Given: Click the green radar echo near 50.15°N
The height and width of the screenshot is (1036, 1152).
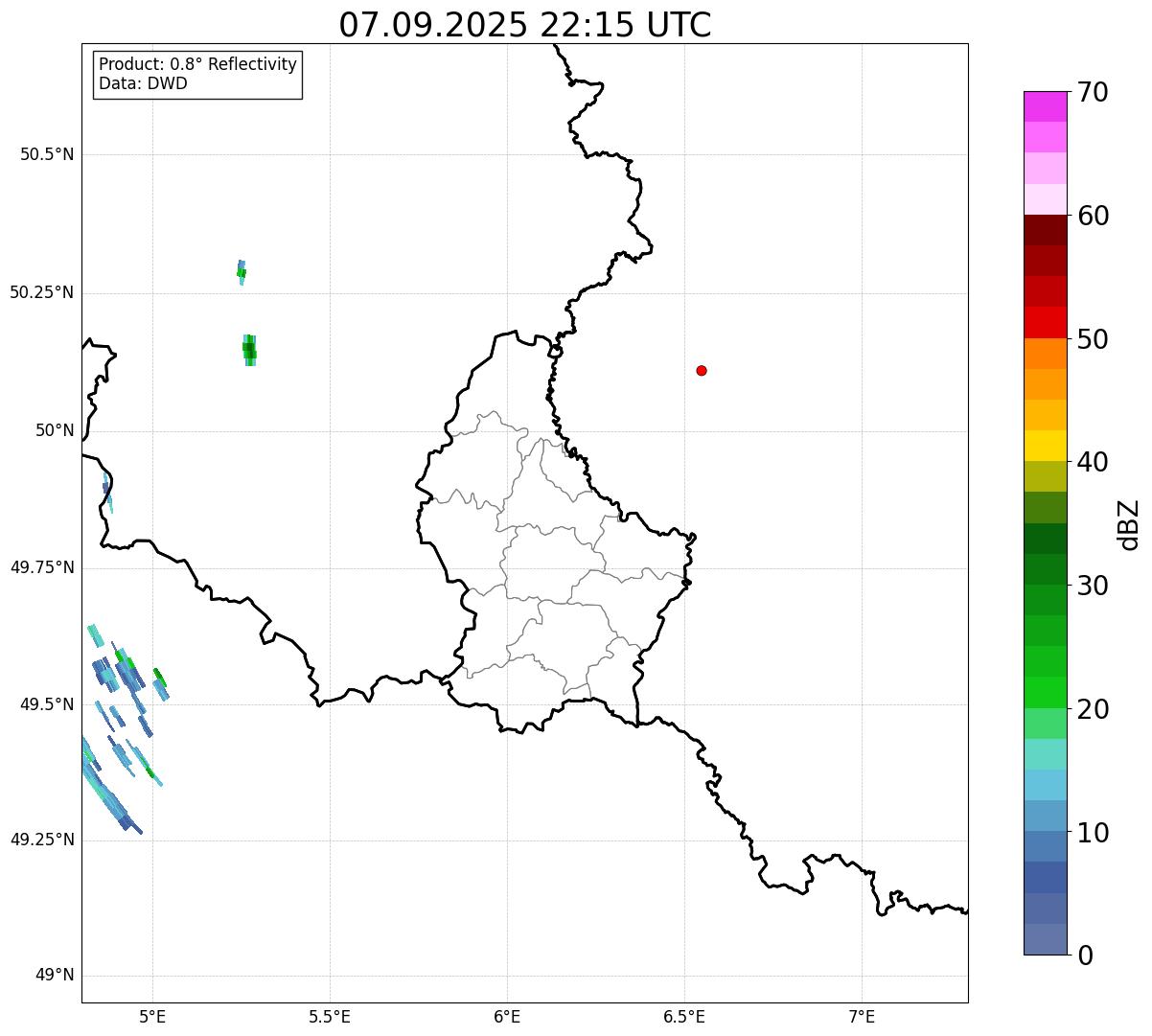Looking at the screenshot, I should (x=249, y=350).
